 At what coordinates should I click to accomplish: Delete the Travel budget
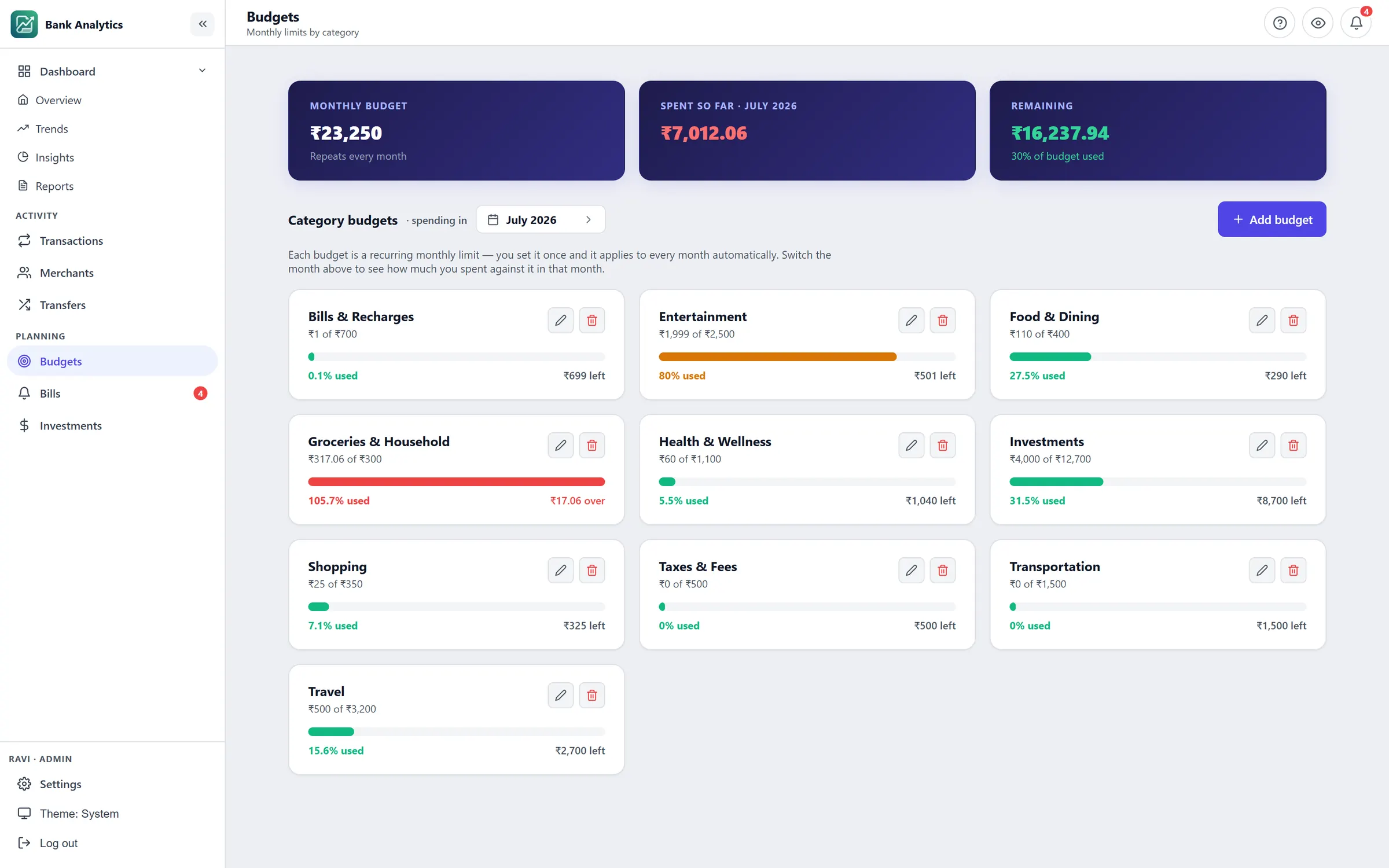(x=591, y=695)
